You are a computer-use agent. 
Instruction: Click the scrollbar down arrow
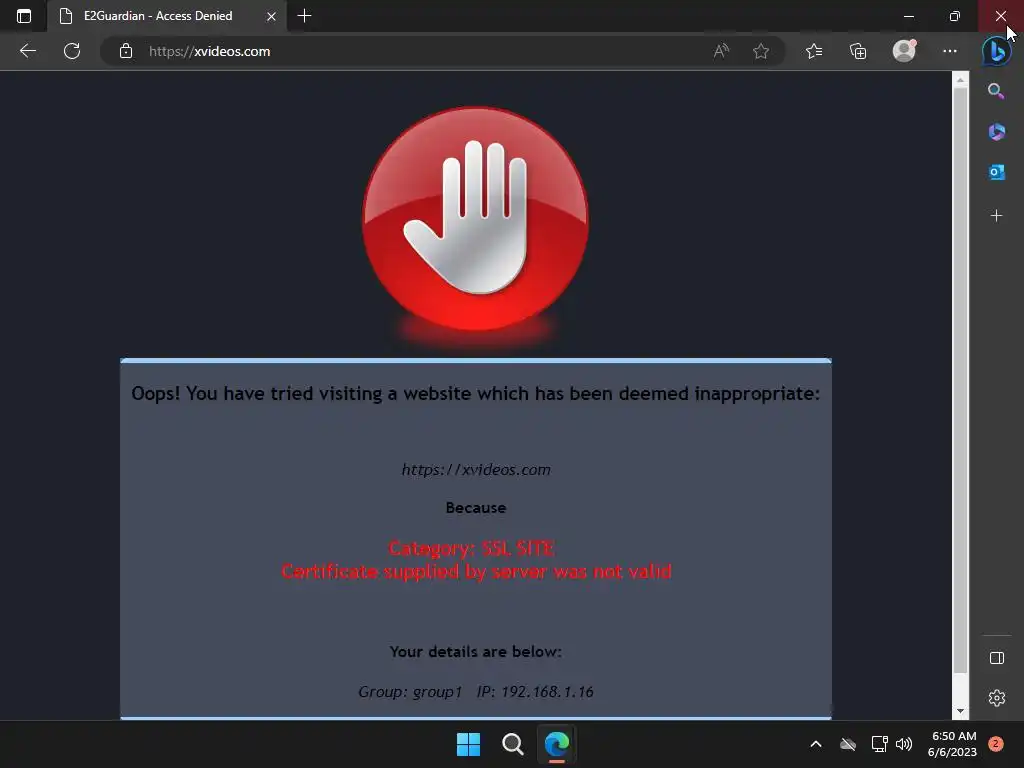pyautogui.click(x=960, y=711)
